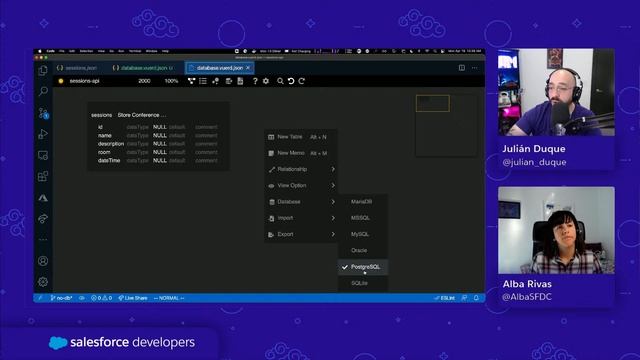This screenshot has height=360, width=640.
Task: Click NULL option in name row
Action: (x=160, y=136)
